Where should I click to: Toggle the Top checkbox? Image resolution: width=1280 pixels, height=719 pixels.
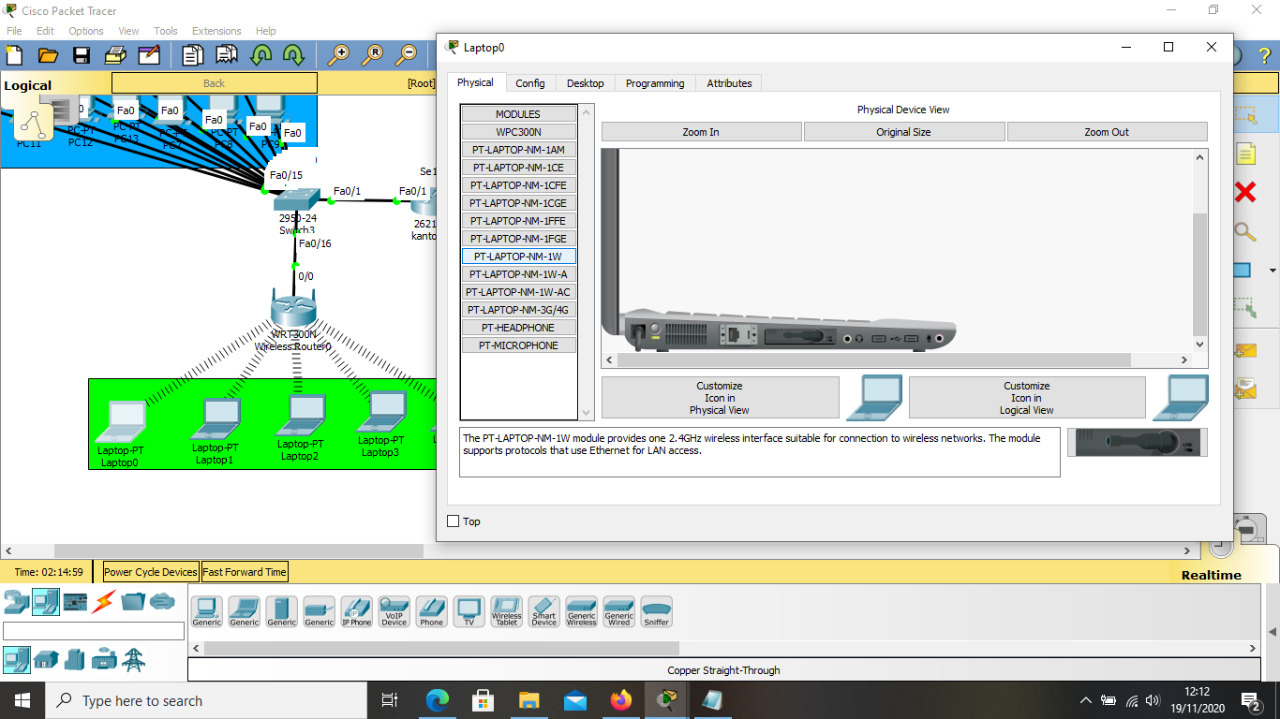[453, 521]
